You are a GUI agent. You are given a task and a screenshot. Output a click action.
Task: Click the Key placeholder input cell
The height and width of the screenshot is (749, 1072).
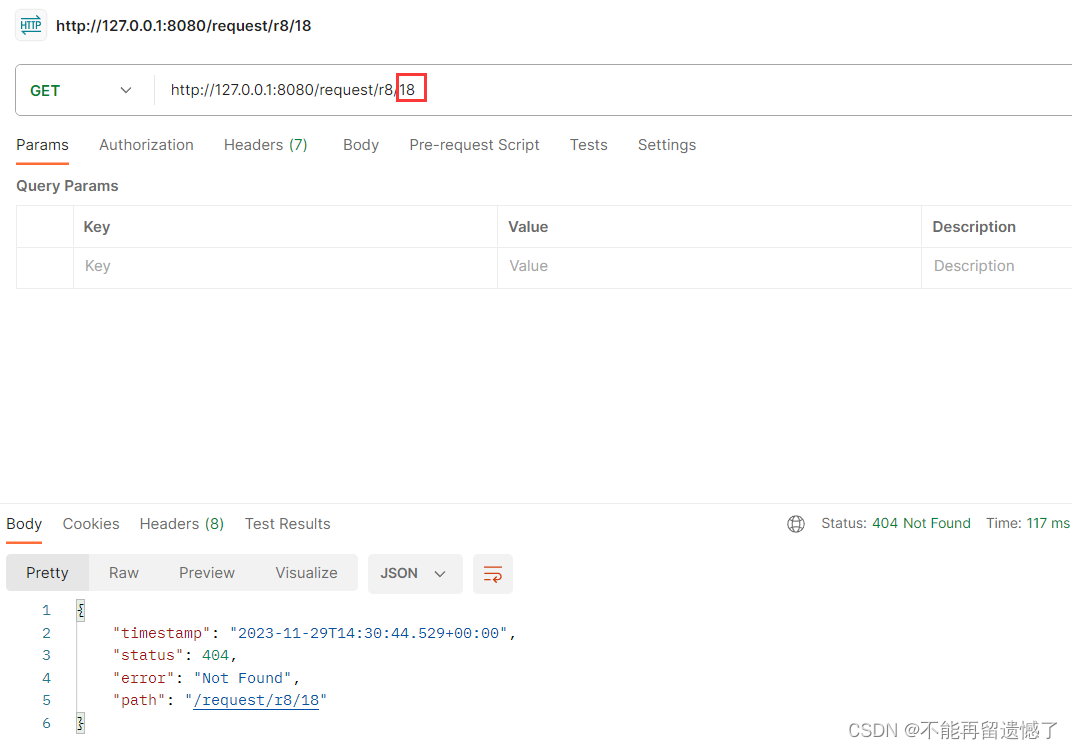pos(285,267)
